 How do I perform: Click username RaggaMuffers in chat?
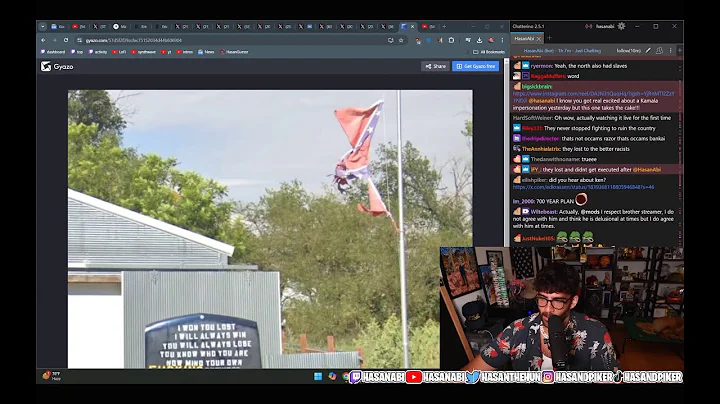tap(548, 76)
